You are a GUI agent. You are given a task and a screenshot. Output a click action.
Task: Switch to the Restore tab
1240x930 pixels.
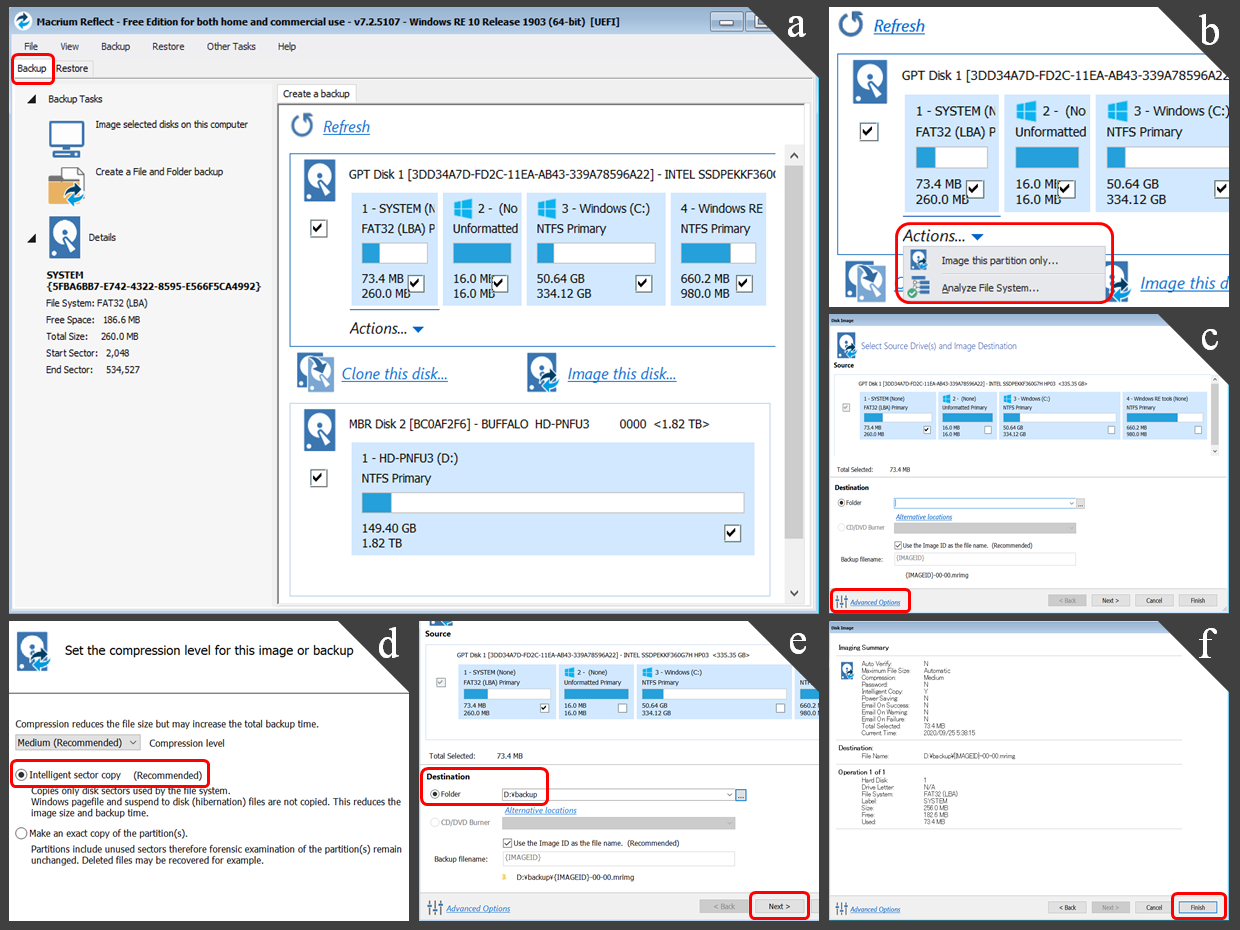[x=72, y=68]
